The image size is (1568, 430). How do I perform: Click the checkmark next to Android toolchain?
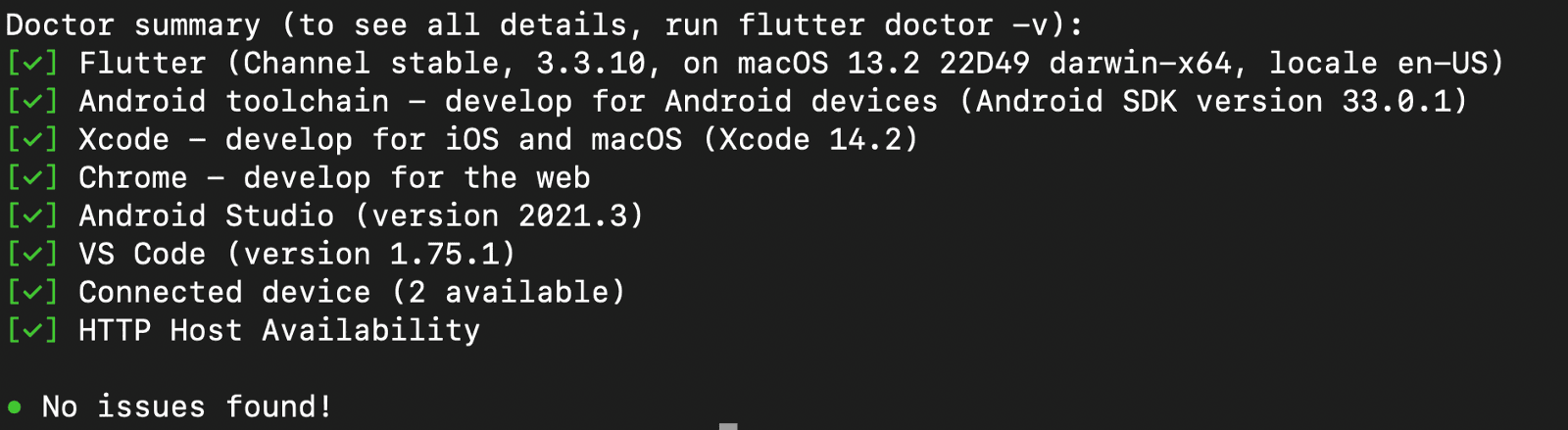pyautogui.click(x=32, y=102)
